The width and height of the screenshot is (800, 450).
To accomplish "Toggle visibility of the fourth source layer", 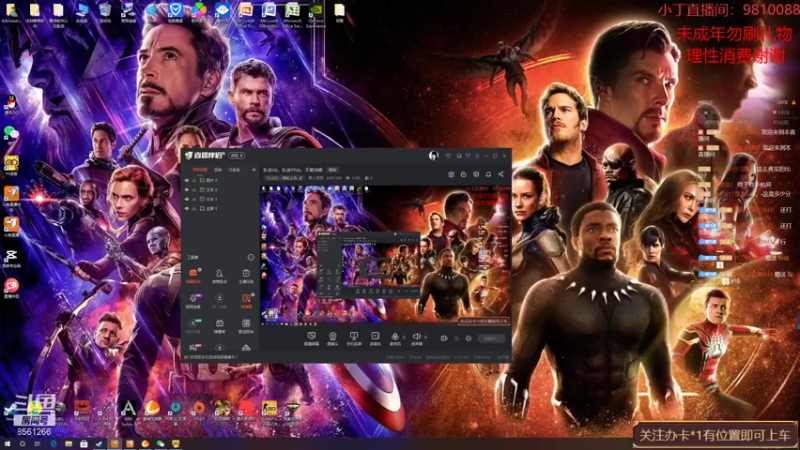I will tap(187, 209).
